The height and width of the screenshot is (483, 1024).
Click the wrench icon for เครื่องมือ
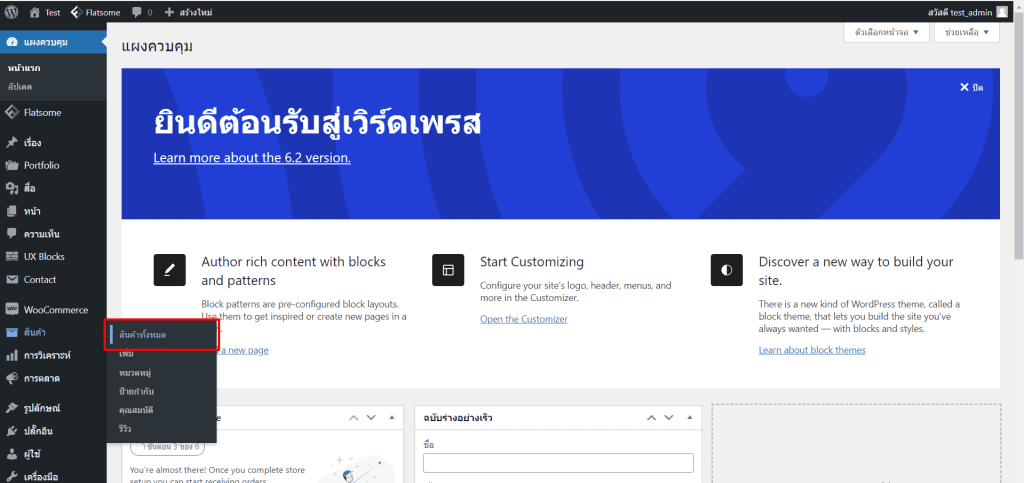click(12, 476)
